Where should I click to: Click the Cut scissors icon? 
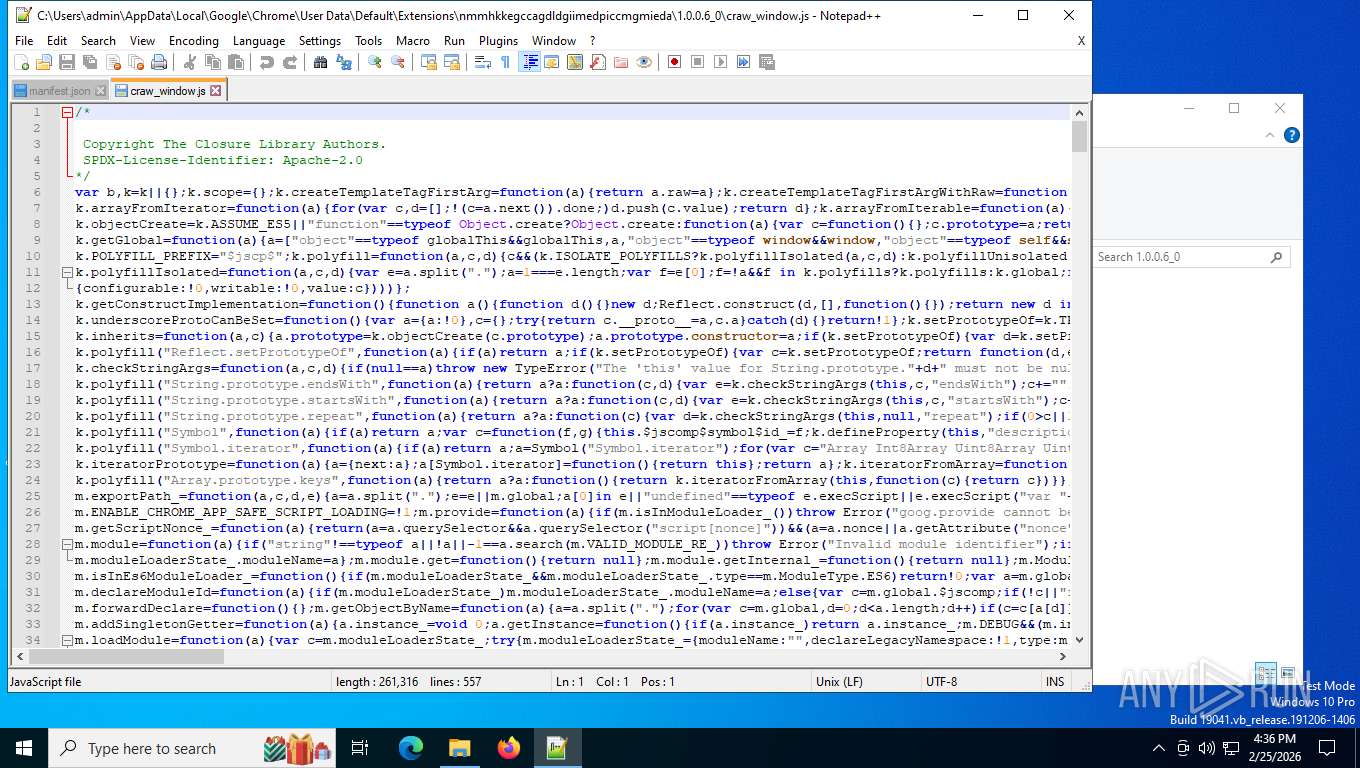point(190,62)
